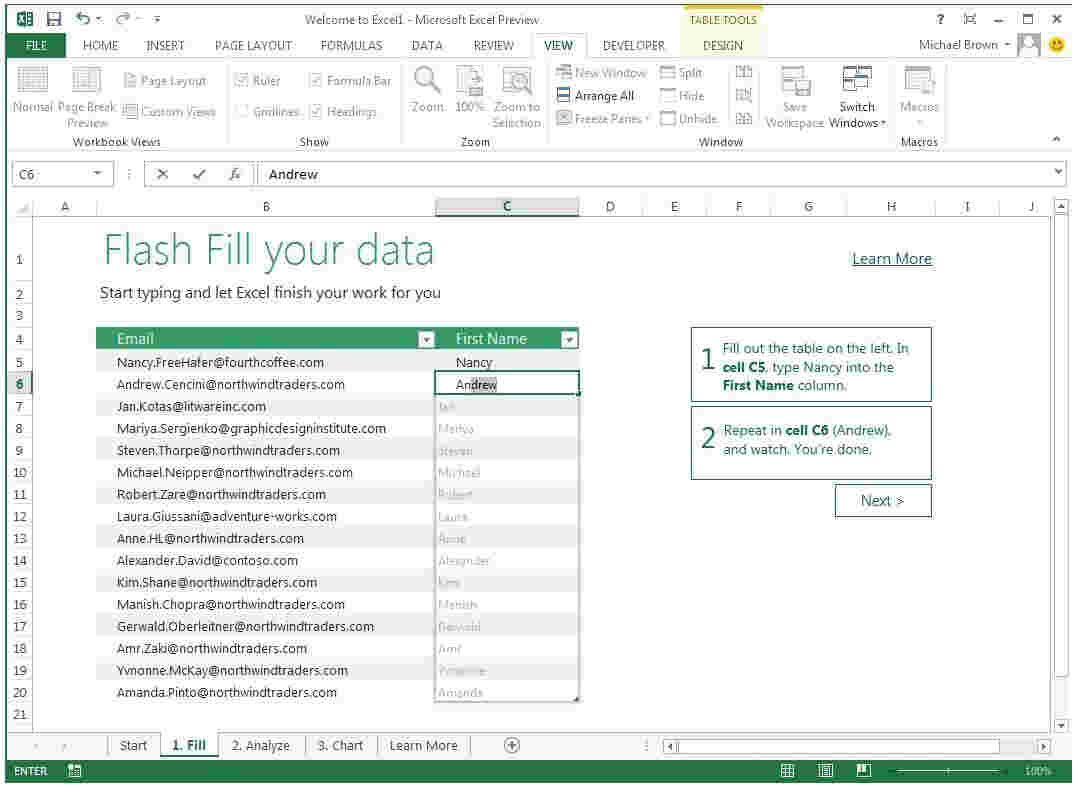Split the worksheet window

(681, 72)
